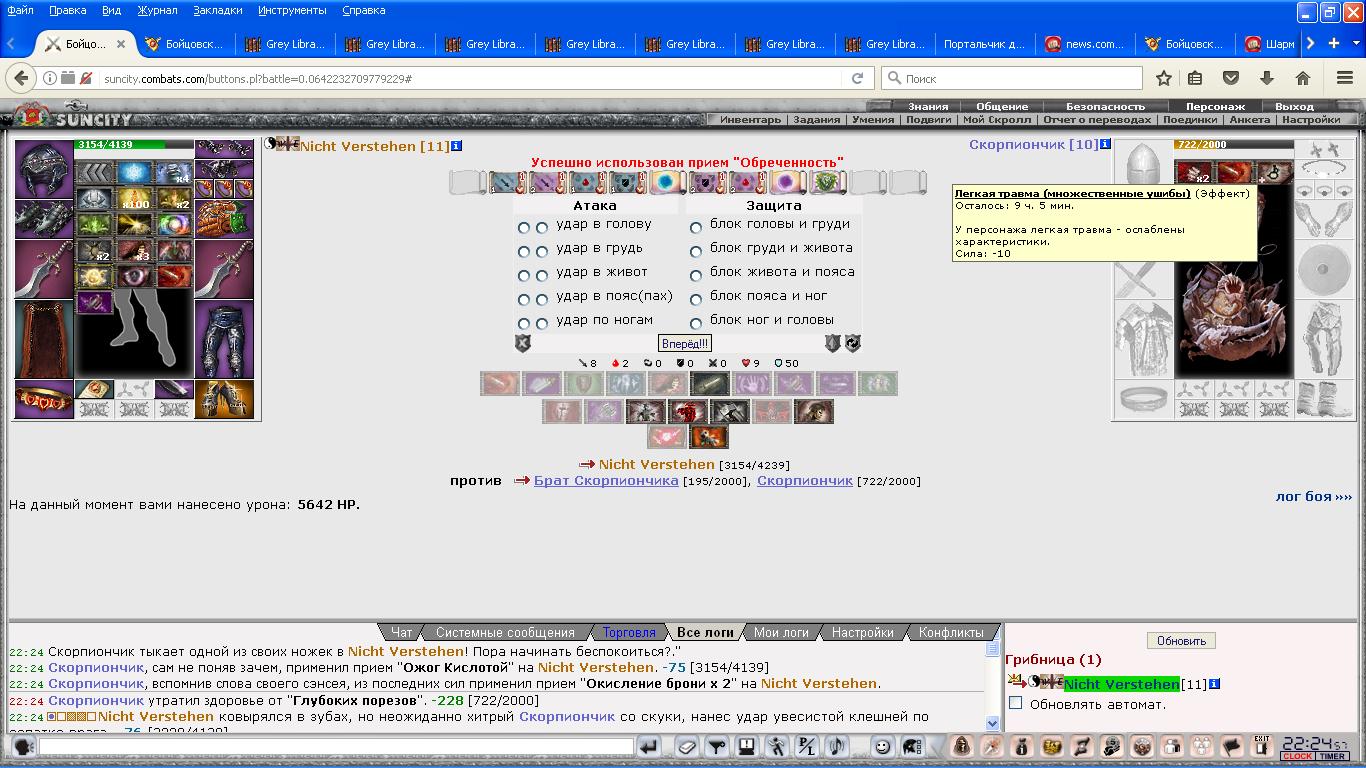Open Скорпиончик link in the против line
The height and width of the screenshot is (768, 1366).
[805, 481]
